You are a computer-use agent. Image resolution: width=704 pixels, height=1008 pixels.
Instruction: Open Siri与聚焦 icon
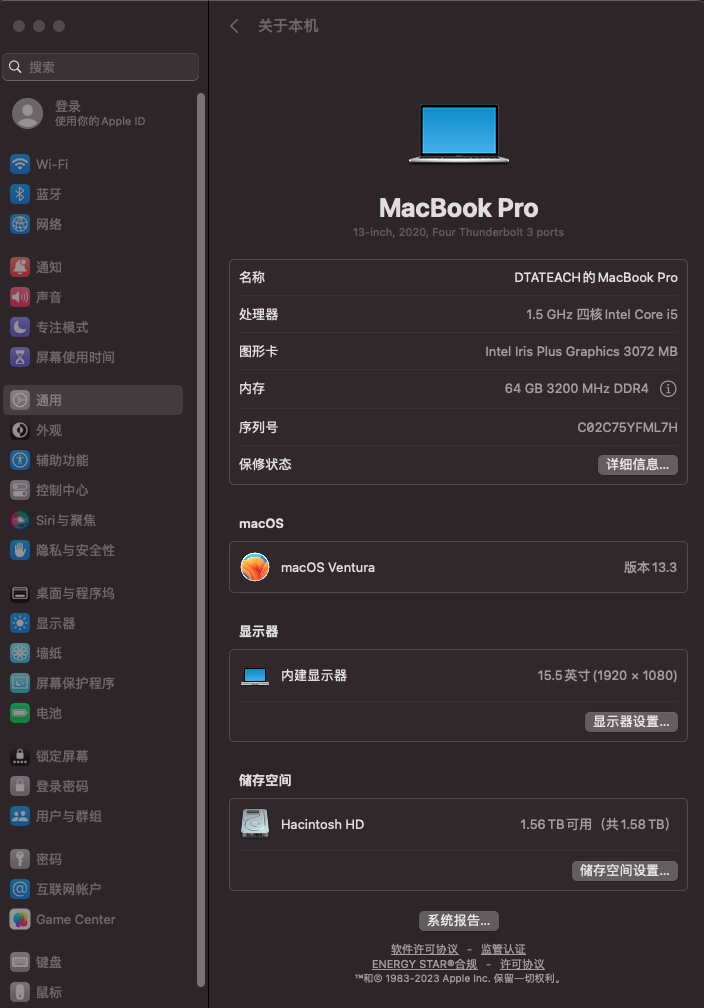[x=20, y=520]
